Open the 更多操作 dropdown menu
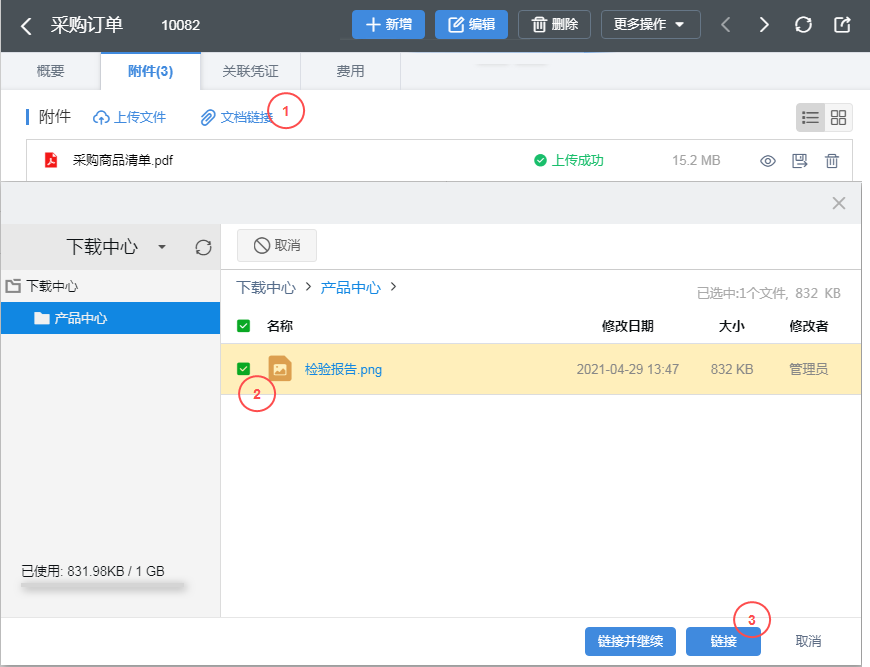The height and width of the screenshot is (667, 870). [650, 25]
